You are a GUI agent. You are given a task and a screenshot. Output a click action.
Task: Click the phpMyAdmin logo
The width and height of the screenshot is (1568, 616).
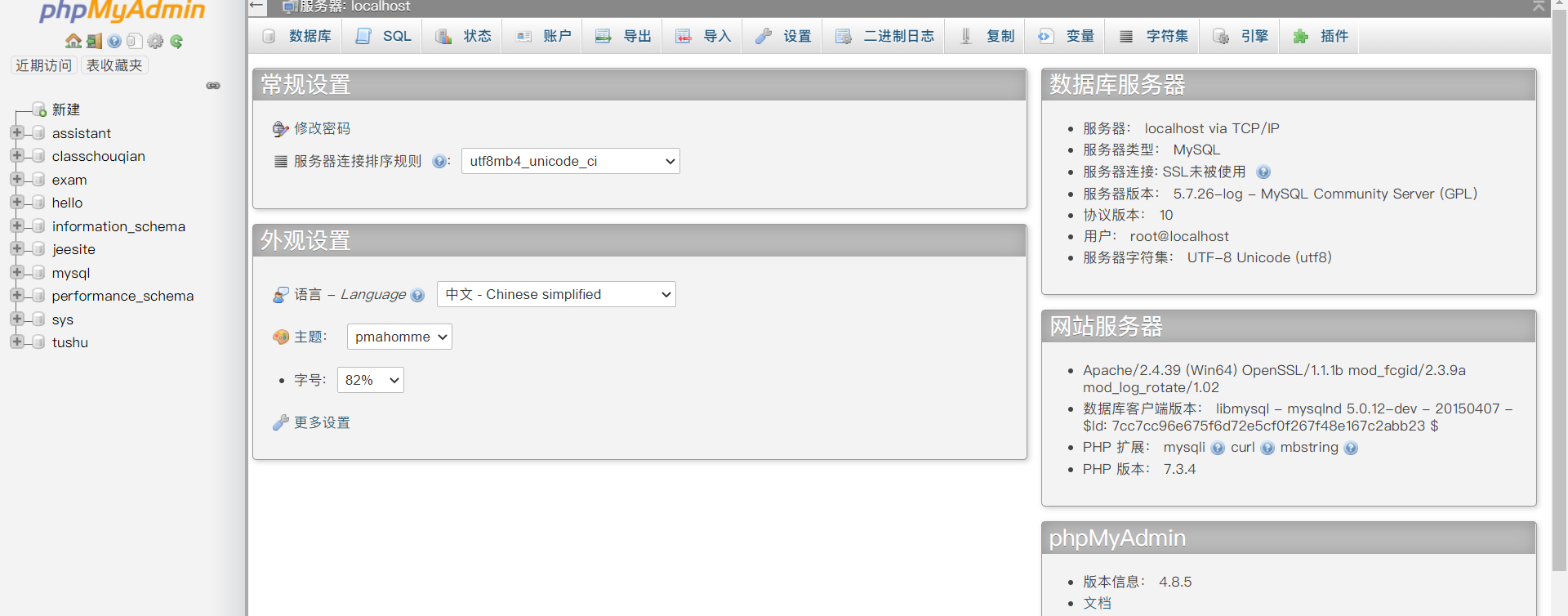point(122,10)
